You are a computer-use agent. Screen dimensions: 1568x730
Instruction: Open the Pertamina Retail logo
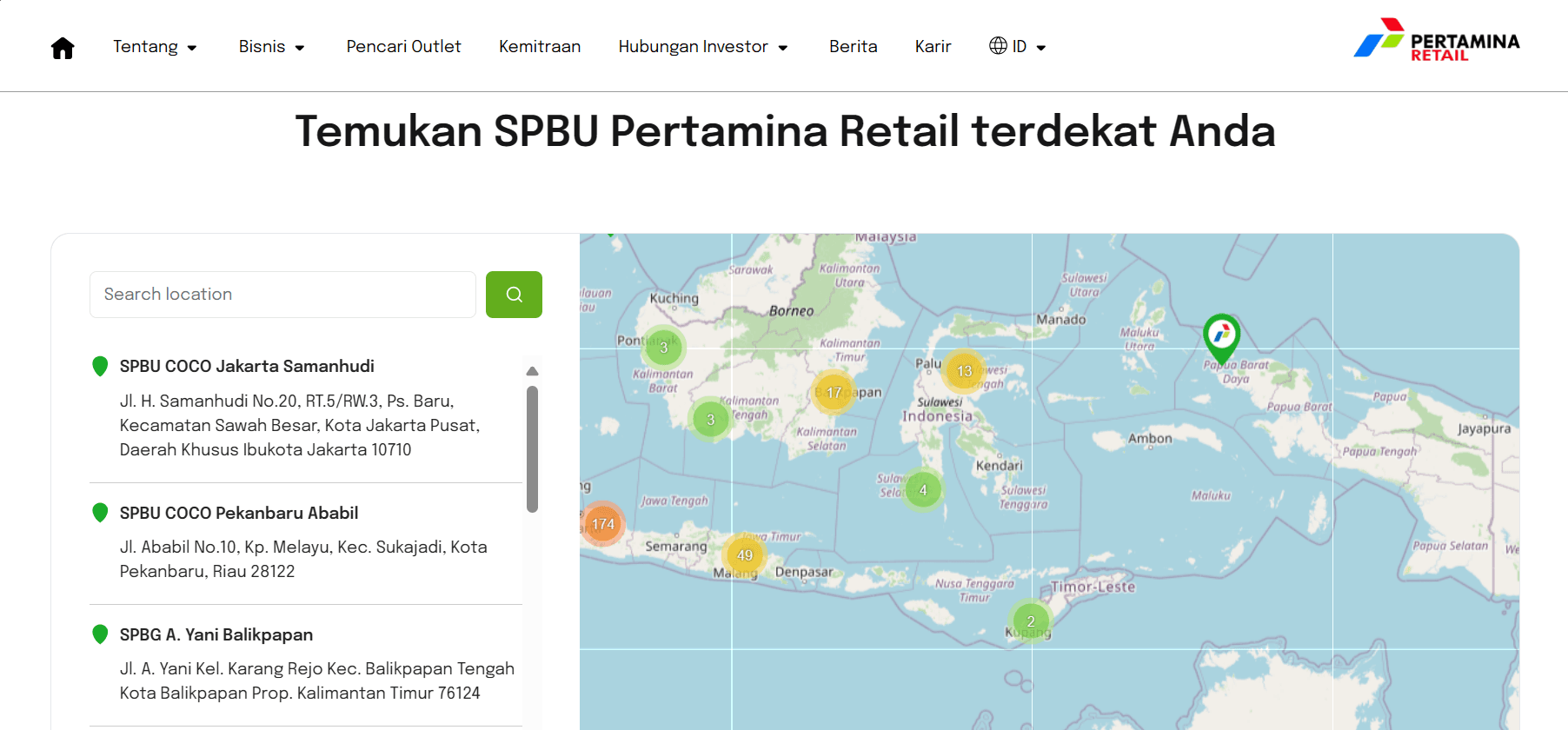tap(1436, 39)
